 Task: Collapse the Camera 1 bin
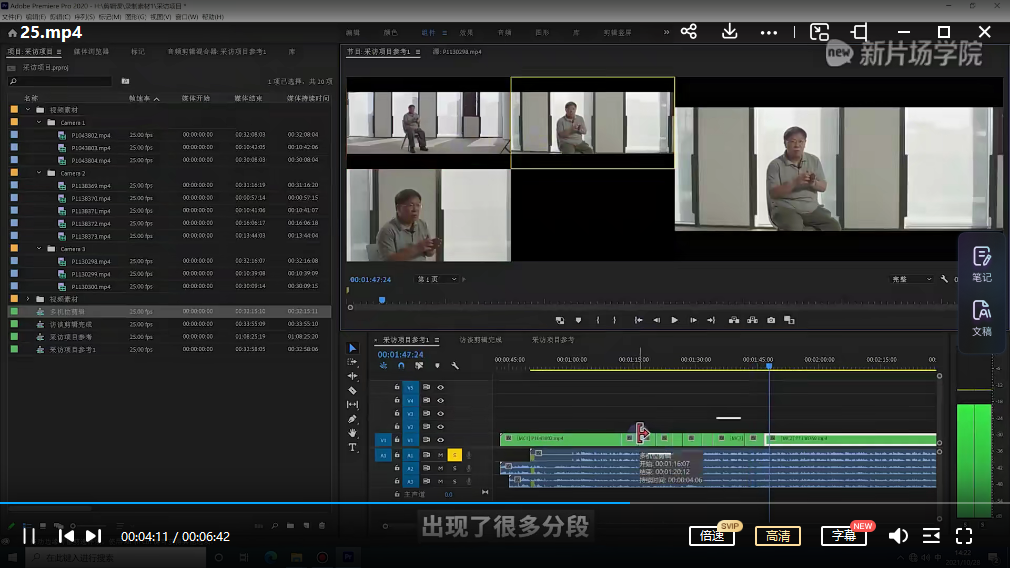39,122
